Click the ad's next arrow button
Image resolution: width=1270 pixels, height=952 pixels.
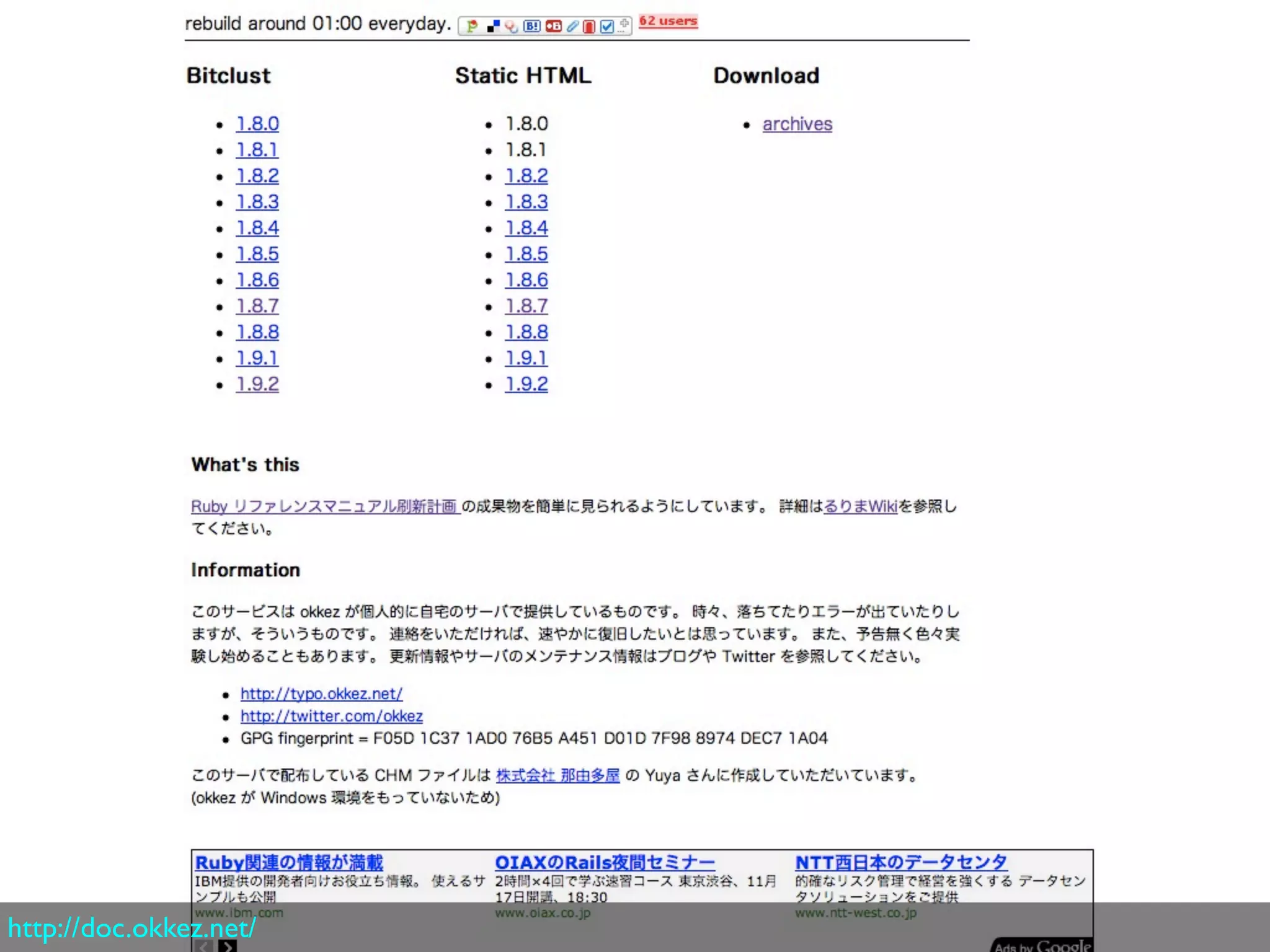pos(227,946)
